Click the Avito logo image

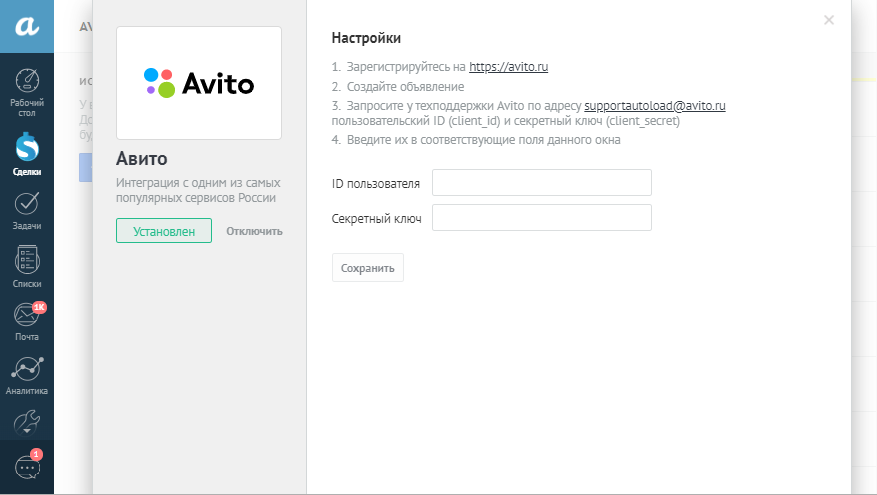point(199,83)
